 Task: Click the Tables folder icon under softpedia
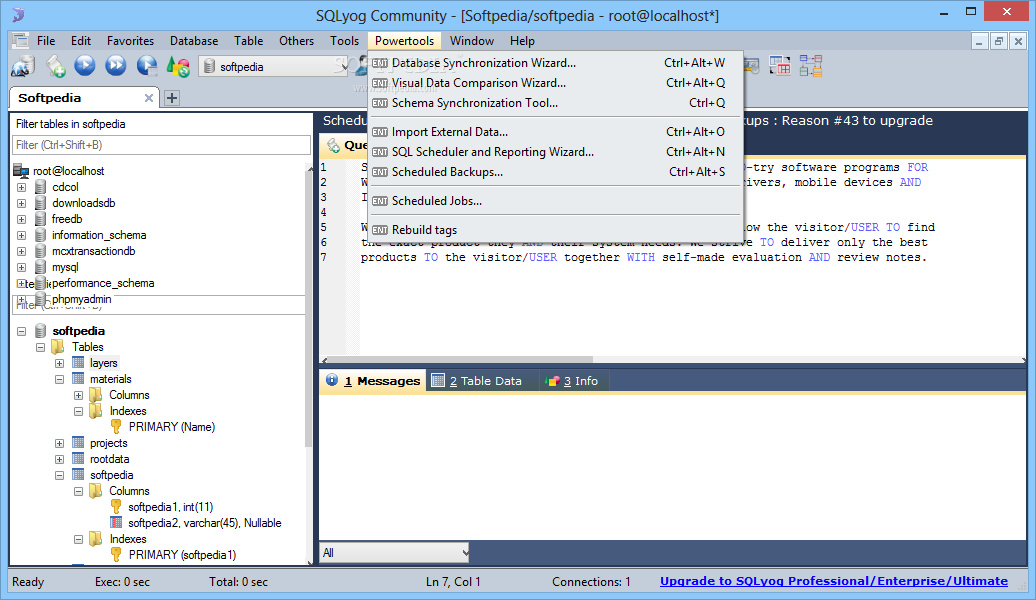pyautogui.click(x=58, y=347)
